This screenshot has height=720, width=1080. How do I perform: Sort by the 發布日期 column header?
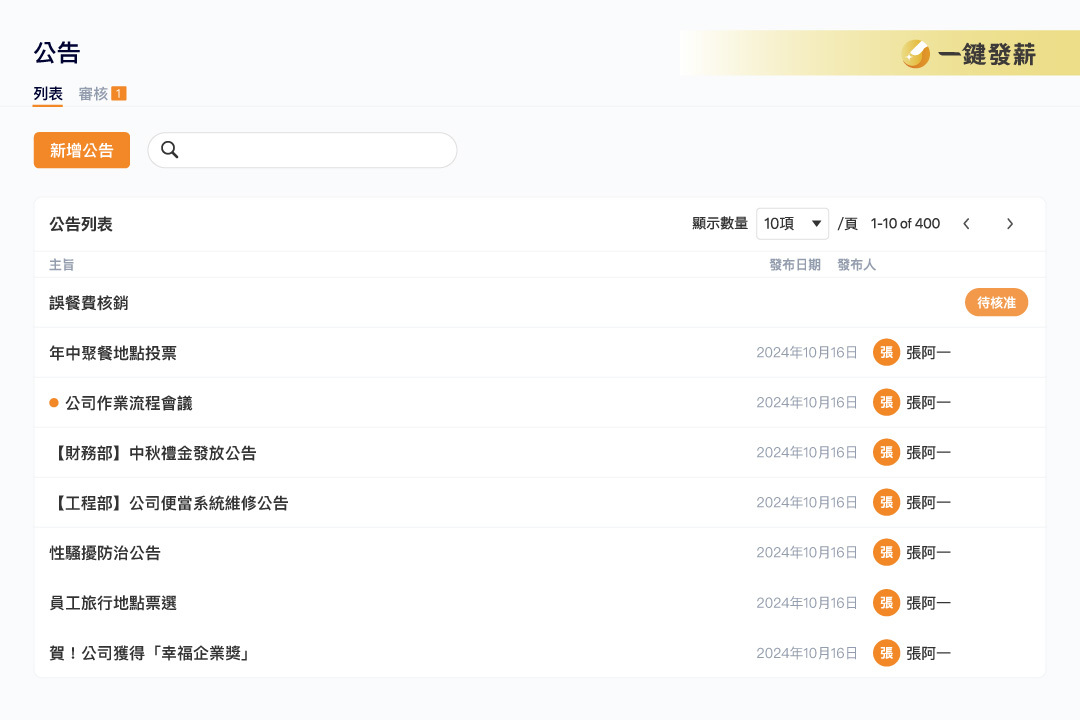[x=795, y=265]
